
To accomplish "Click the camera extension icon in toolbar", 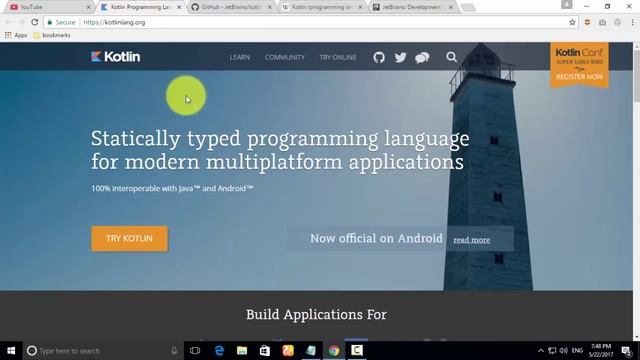I will [x=602, y=22].
